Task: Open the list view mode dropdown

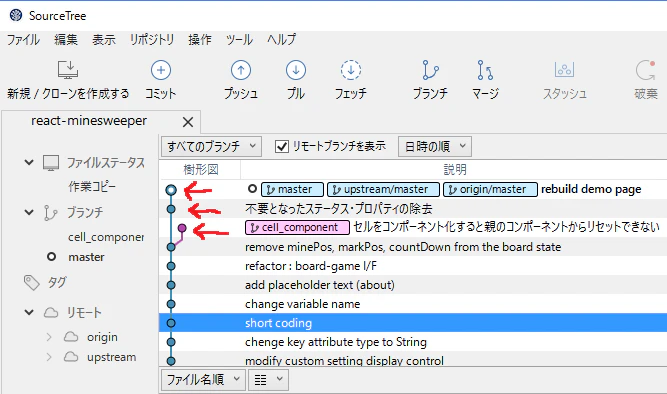Action: (x=268, y=380)
